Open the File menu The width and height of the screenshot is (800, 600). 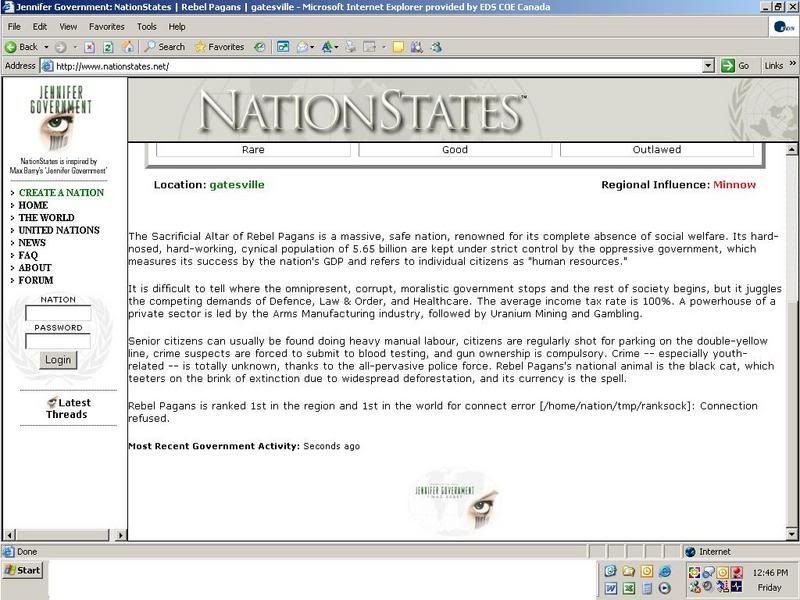[x=14, y=27]
